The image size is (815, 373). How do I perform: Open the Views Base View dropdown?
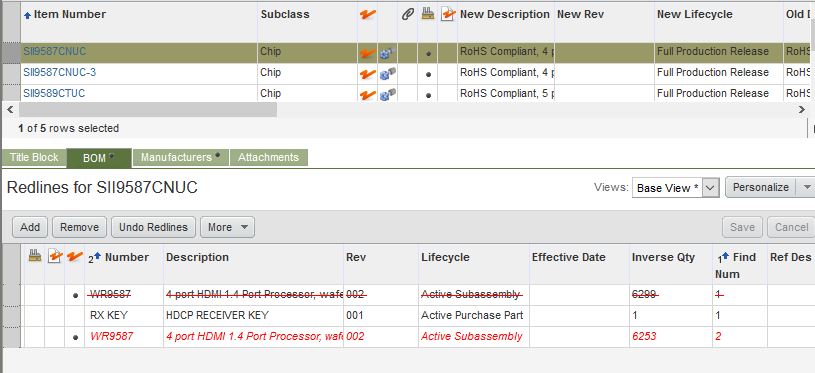click(x=676, y=188)
